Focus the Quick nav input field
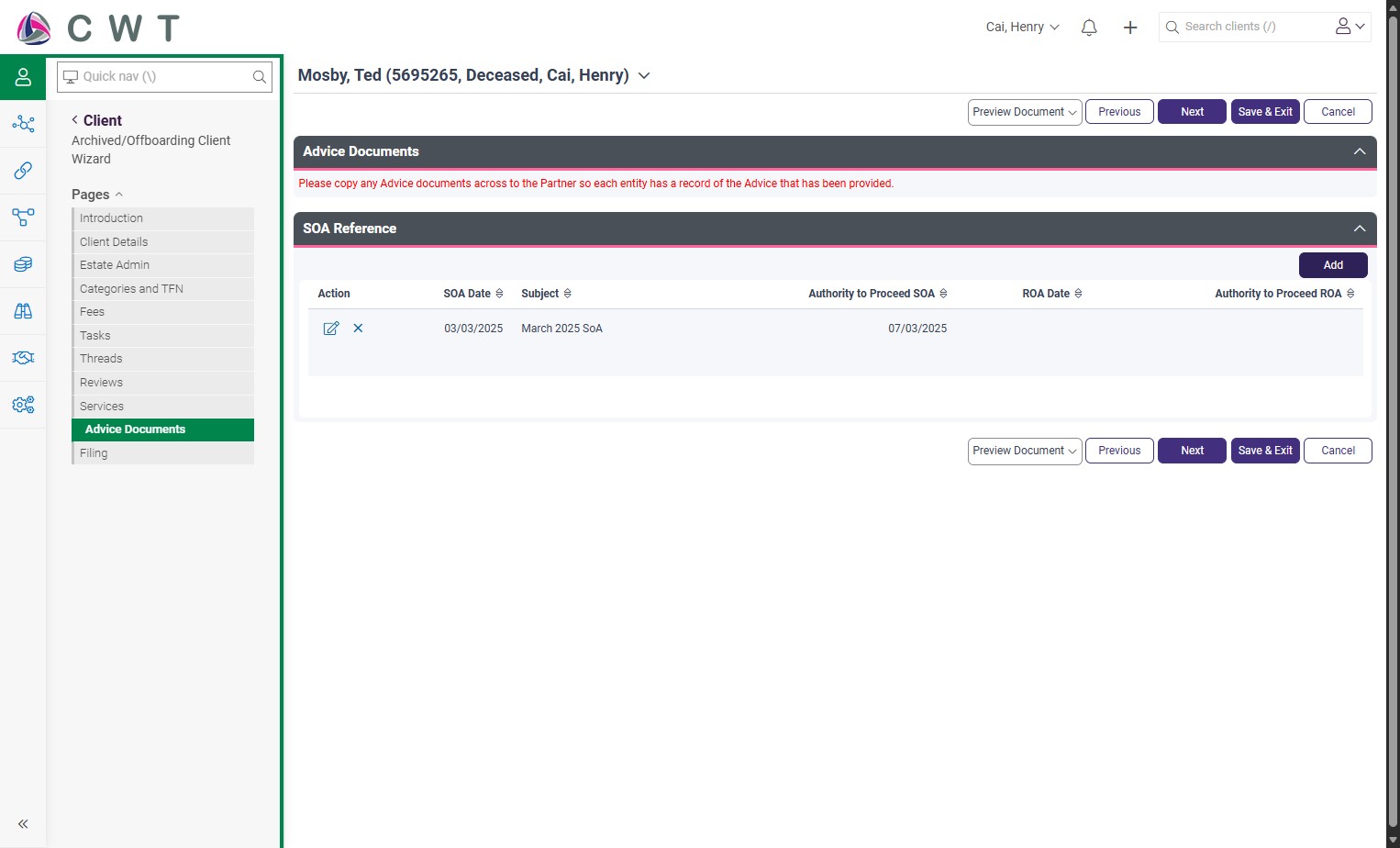 (x=164, y=77)
